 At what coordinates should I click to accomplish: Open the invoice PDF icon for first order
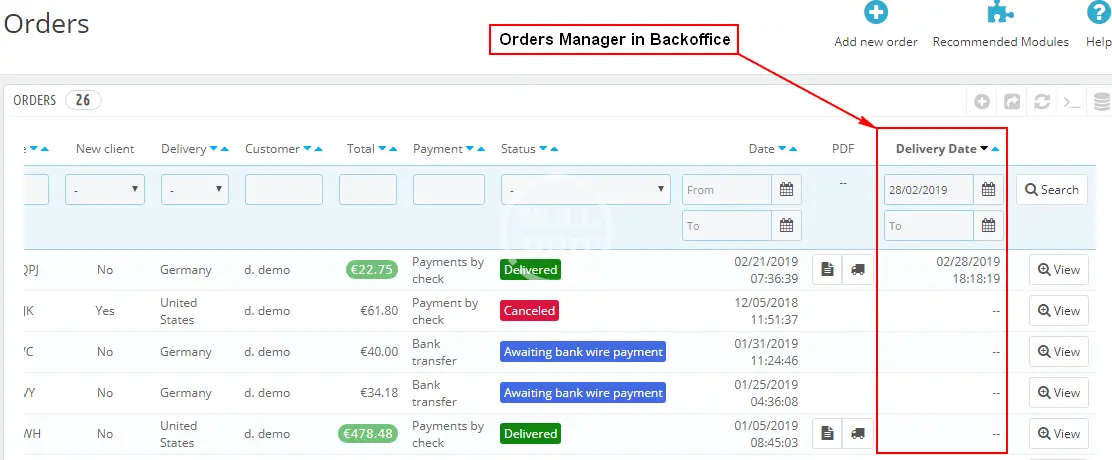point(827,269)
